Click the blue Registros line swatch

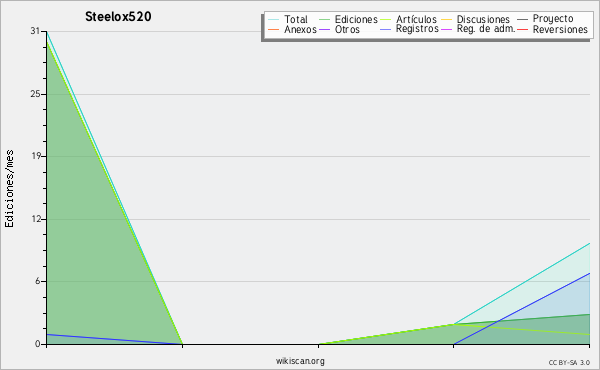[385, 29]
